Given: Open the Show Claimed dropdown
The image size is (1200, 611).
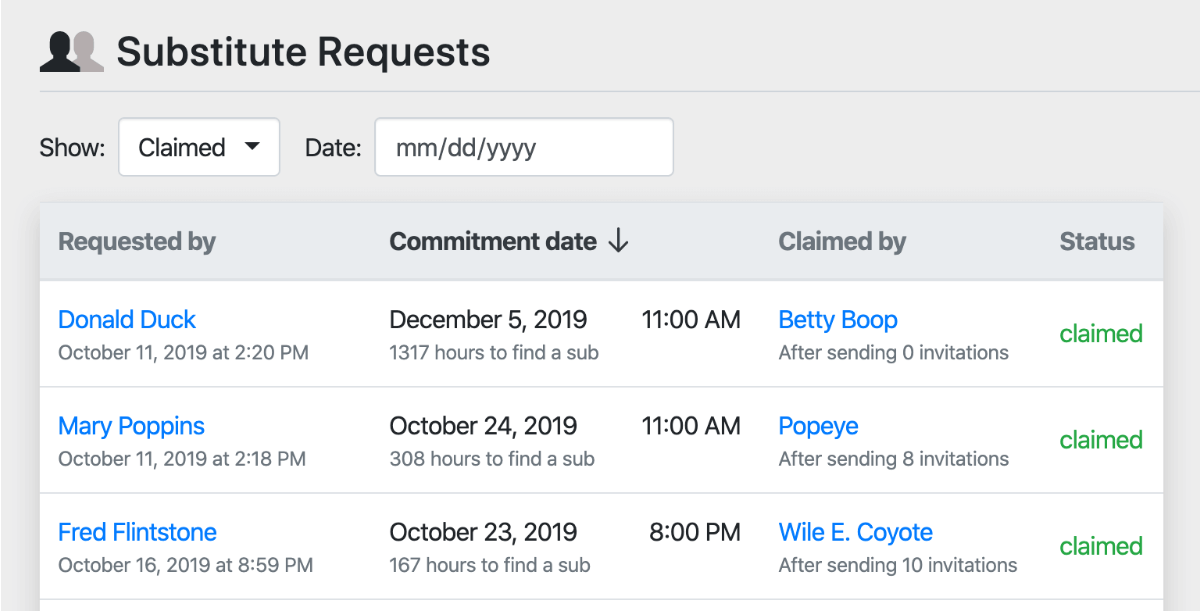Looking at the screenshot, I should 199,148.
